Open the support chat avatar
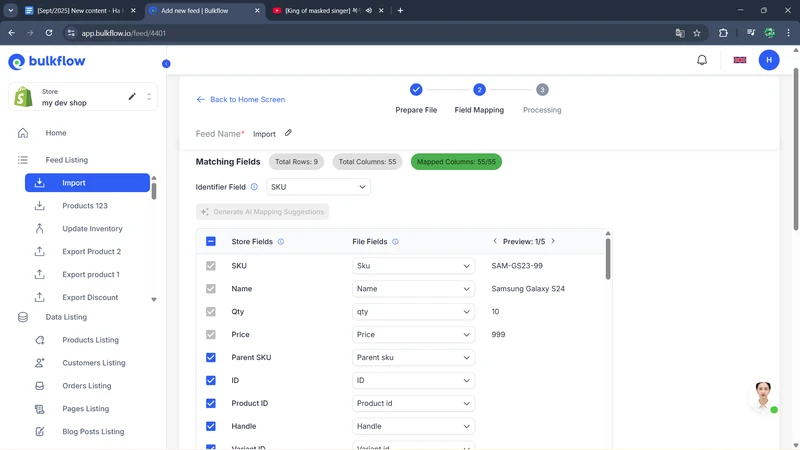800x450 pixels. point(763,395)
